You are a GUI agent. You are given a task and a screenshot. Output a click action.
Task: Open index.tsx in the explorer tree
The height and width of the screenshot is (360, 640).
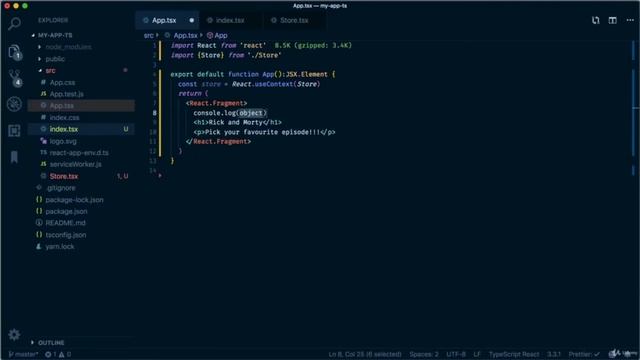click(x=64, y=129)
